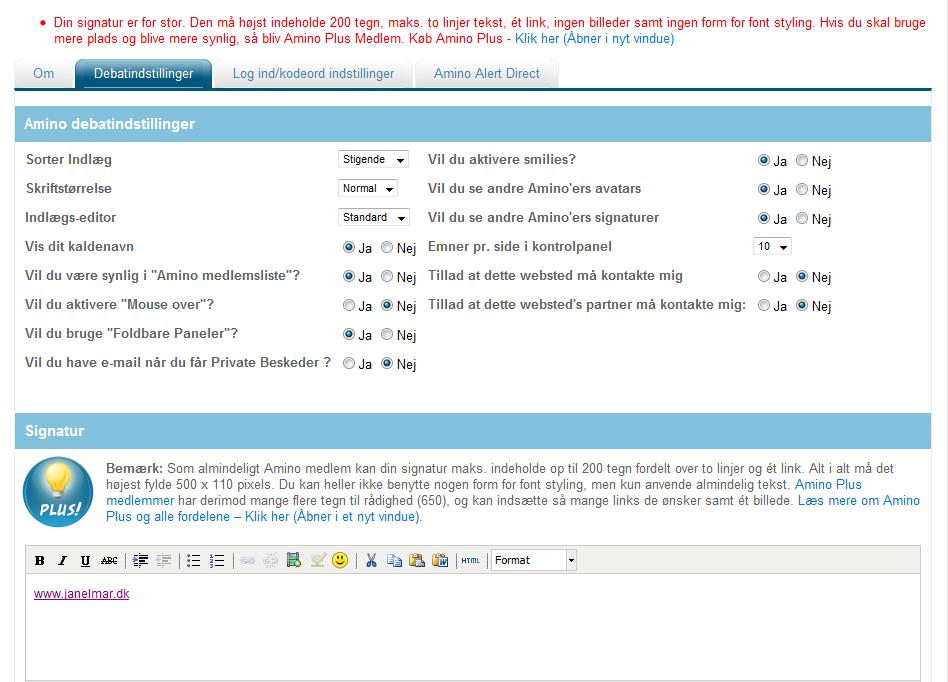Open the Amino Alert Direct tab
Viewport: 948px width, 682px height.
487,74
